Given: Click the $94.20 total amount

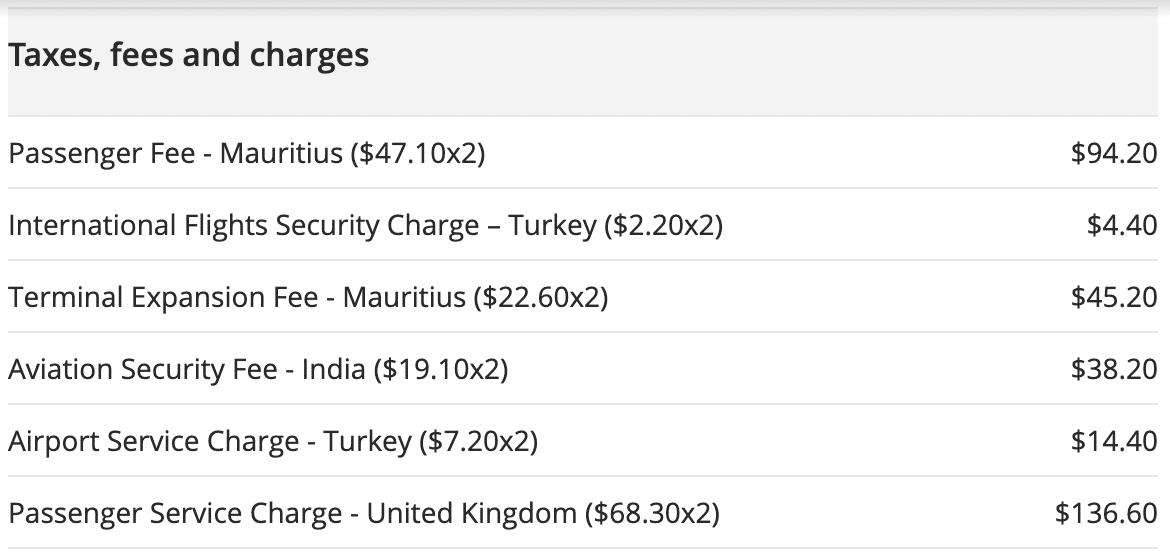Looking at the screenshot, I should 1113,154.
